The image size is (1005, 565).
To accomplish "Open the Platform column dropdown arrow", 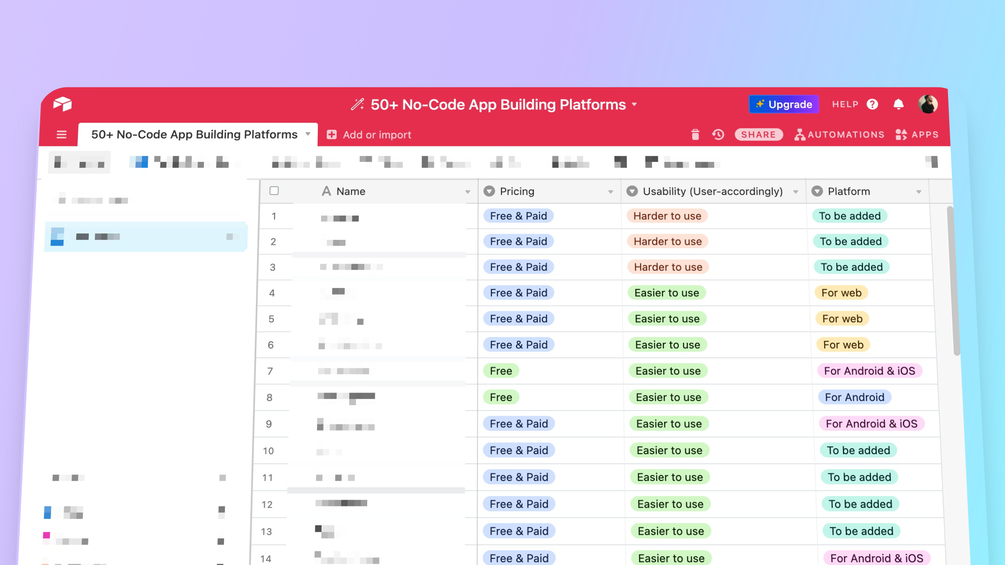I will pyautogui.click(x=918, y=192).
